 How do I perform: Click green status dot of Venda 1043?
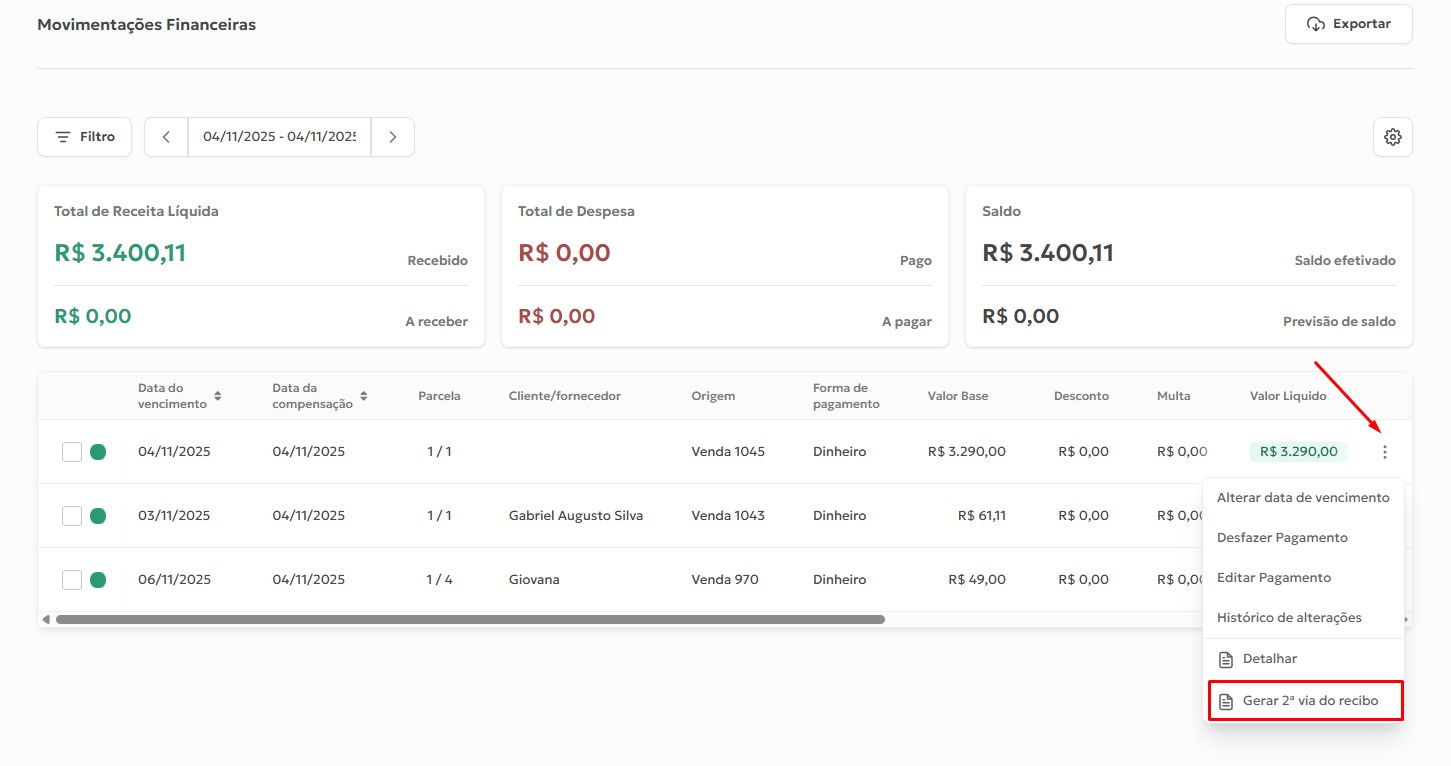coord(98,516)
